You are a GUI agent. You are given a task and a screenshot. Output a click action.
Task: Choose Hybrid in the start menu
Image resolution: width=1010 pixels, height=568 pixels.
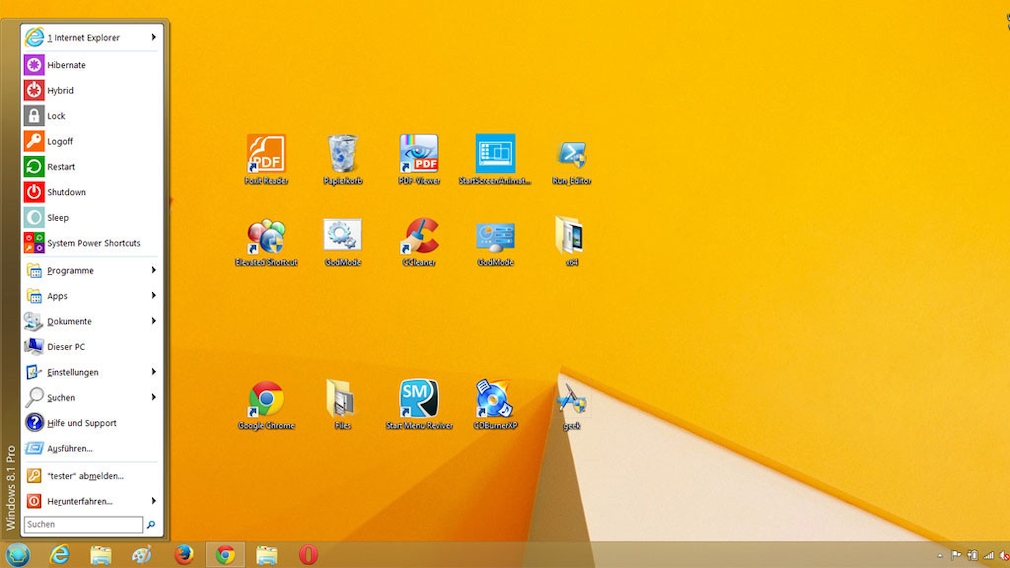click(91, 90)
